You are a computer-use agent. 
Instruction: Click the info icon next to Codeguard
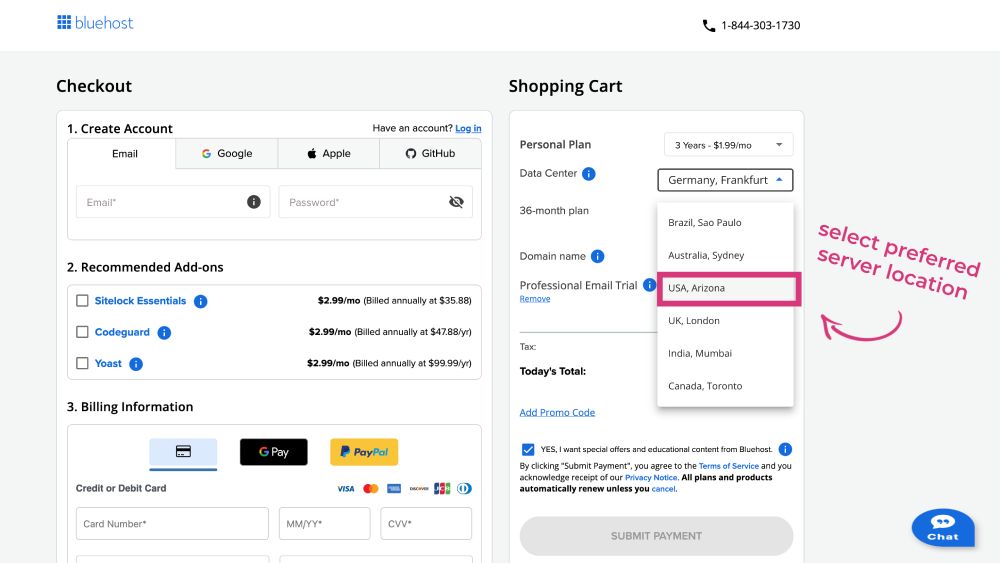[164, 332]
